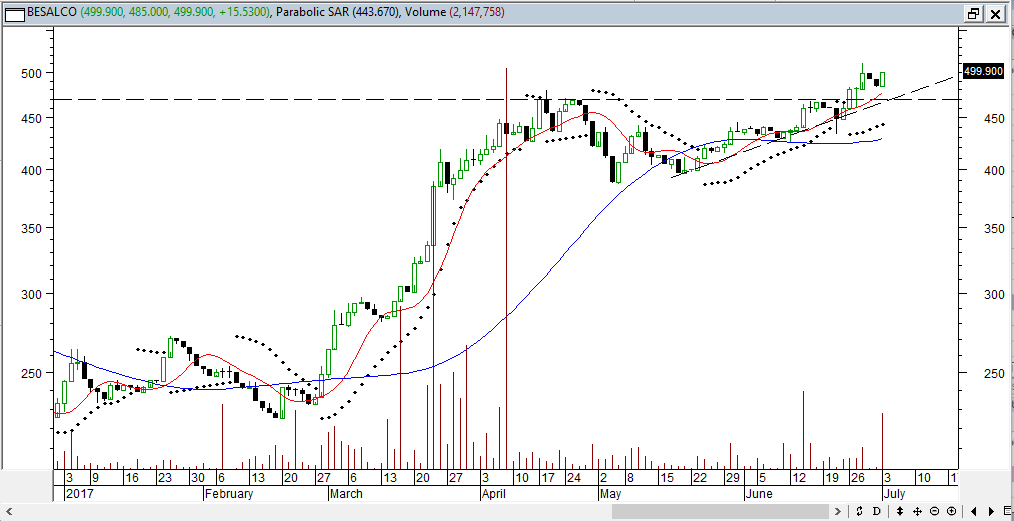Click the right triangle next navigation icon

point(991,511)
